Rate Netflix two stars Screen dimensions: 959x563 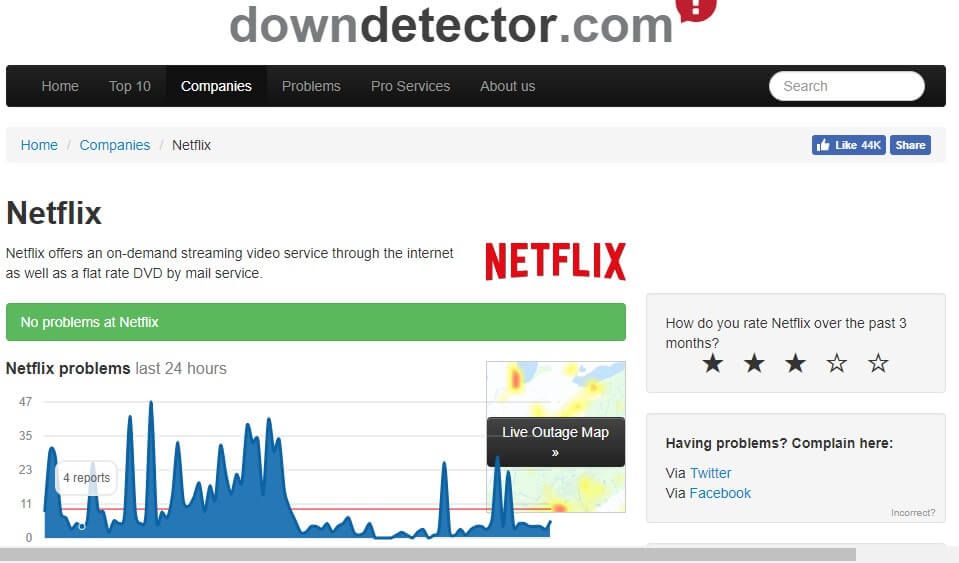click(x=754, y=364)
